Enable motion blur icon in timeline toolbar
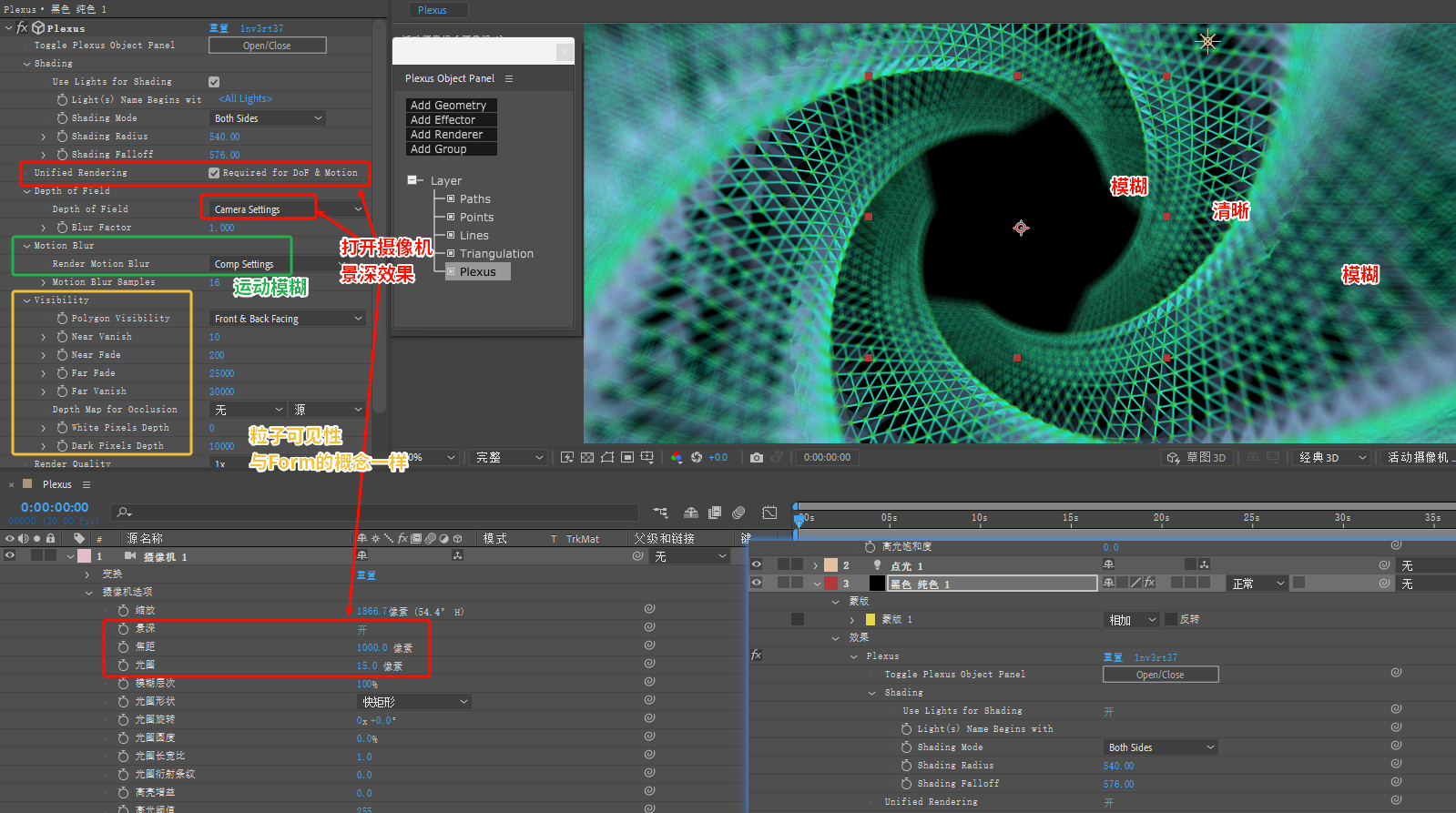 [x=738, y=513]
